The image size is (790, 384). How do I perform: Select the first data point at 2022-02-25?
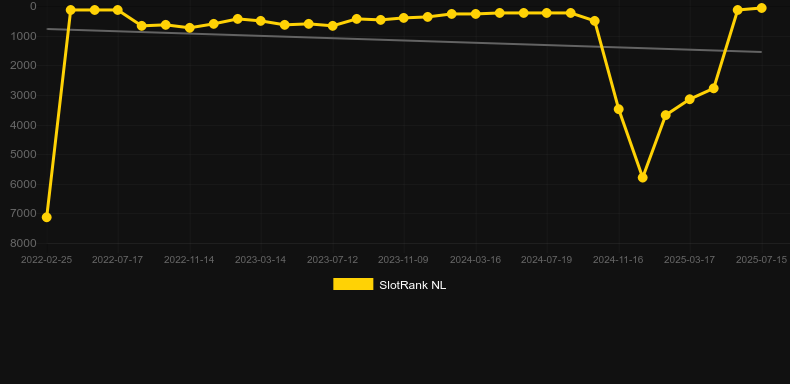(47, 217)
